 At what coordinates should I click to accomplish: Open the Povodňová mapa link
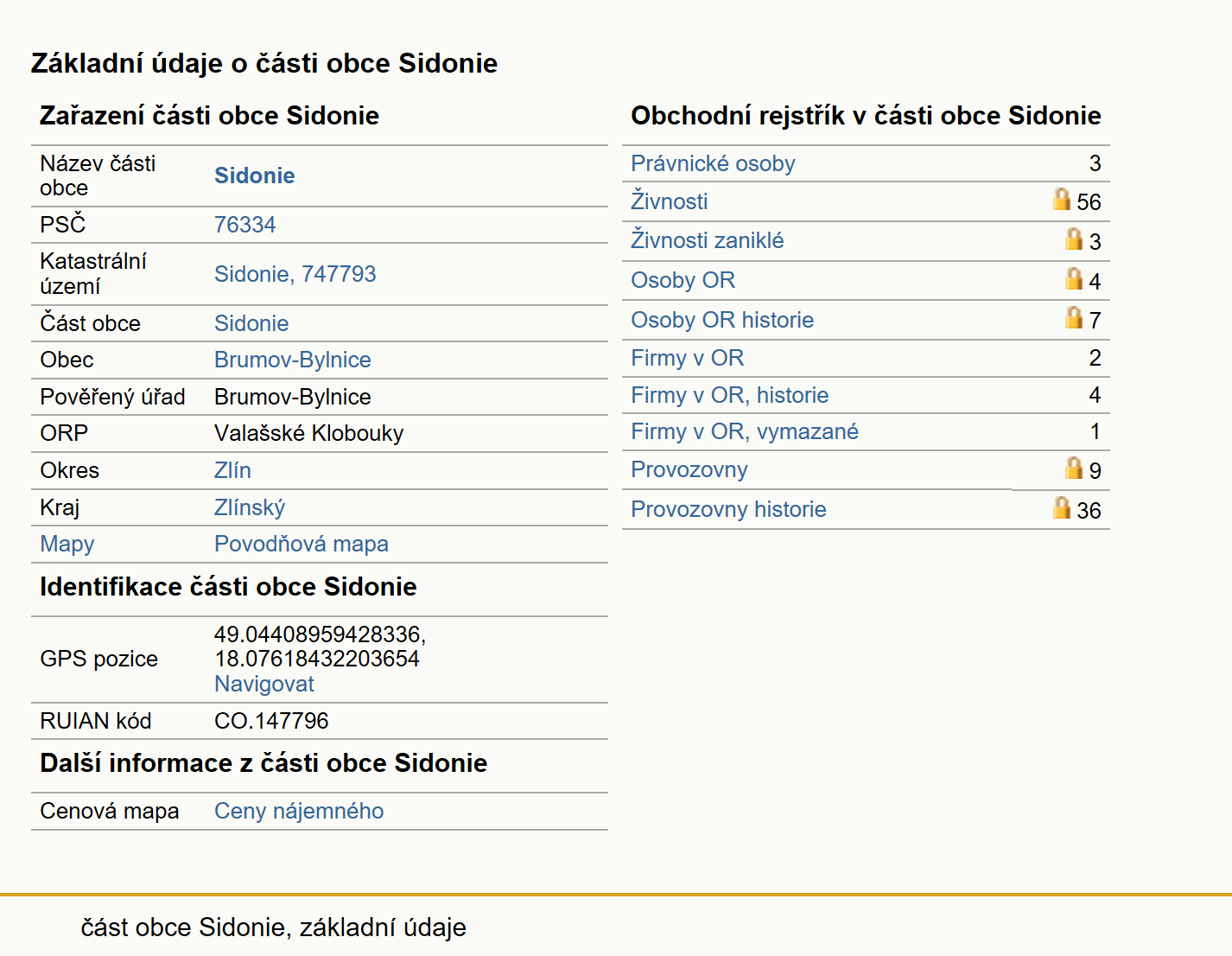tap(301, 544)
